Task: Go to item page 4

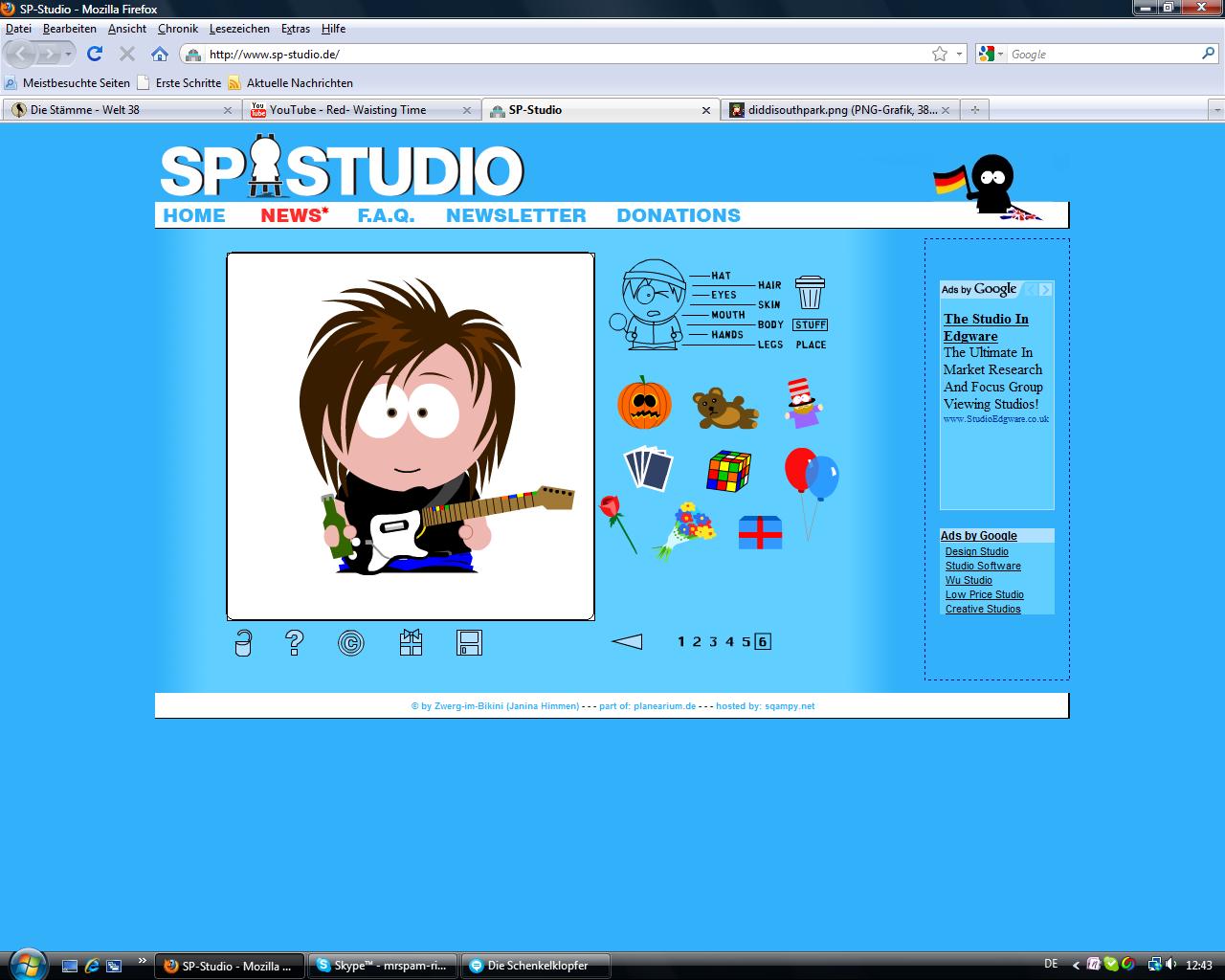Action: click(x=729, y=642)
